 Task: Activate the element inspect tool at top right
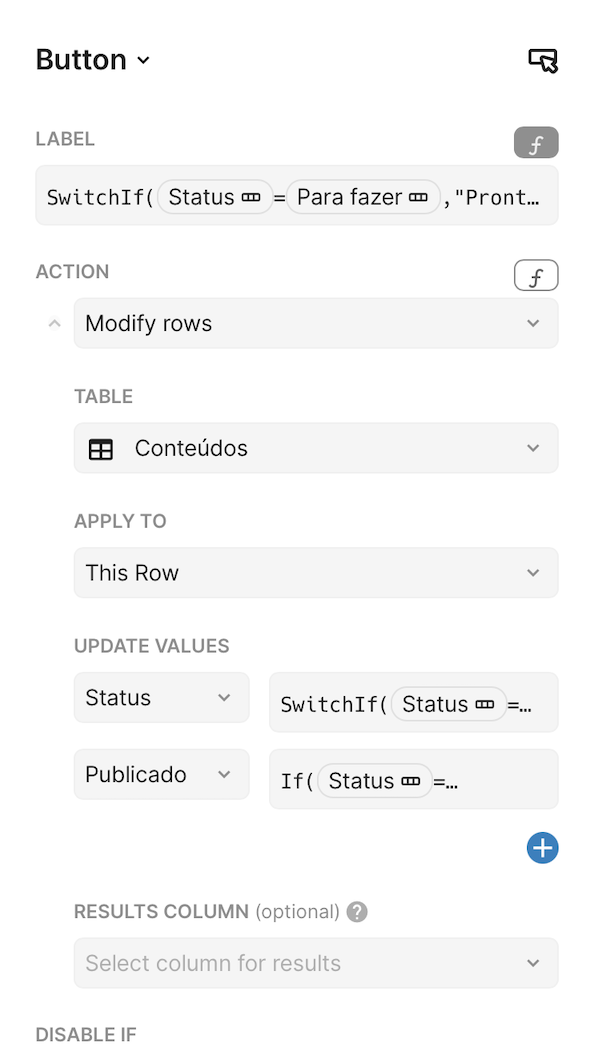click(x=541, y=60)
